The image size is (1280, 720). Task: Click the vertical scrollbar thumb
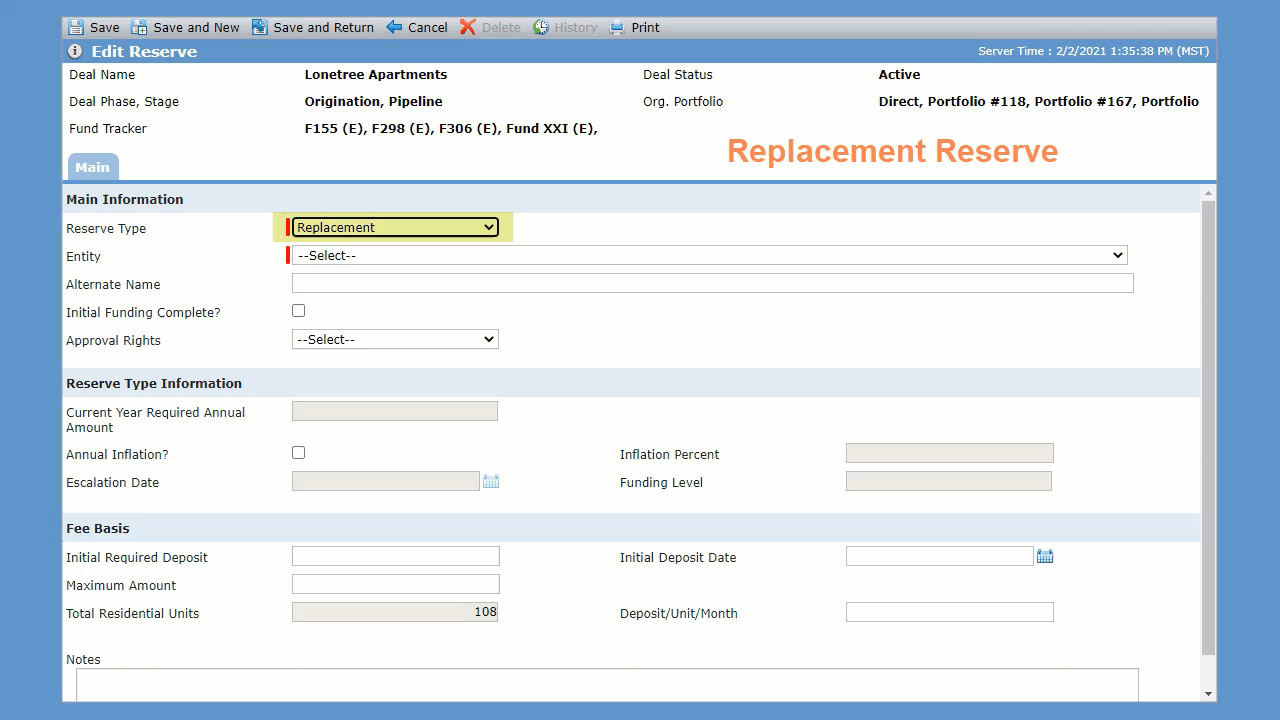[1209, 428]
